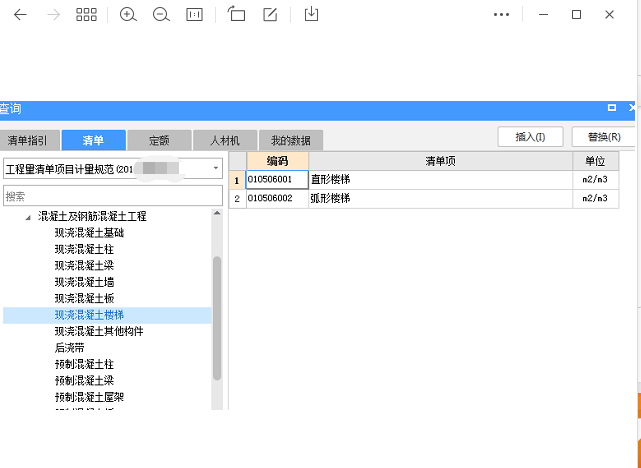Screen dimensions: 641x468
Task: Collapse the 混凝土及钢筋混凝土工程 tree node
Action: click(x=28, y=217)
